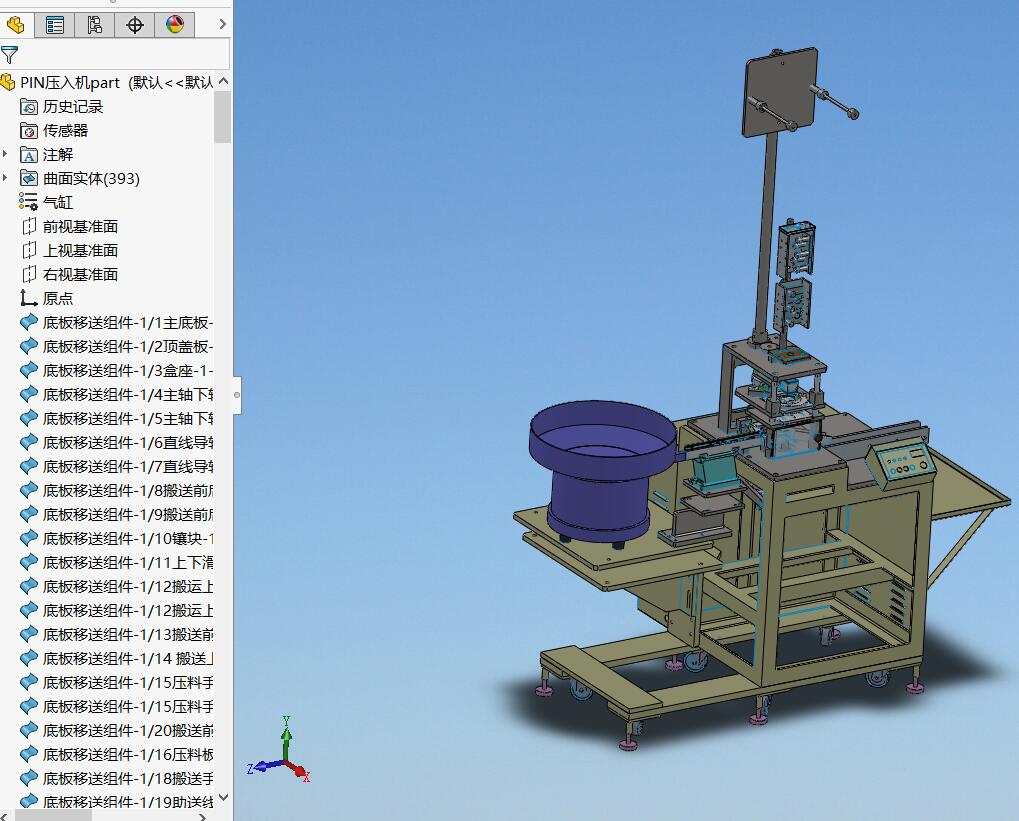Click the feature tree filter funnel icon
Viewport: 1019px width, 821px height.
pos(10,55)
